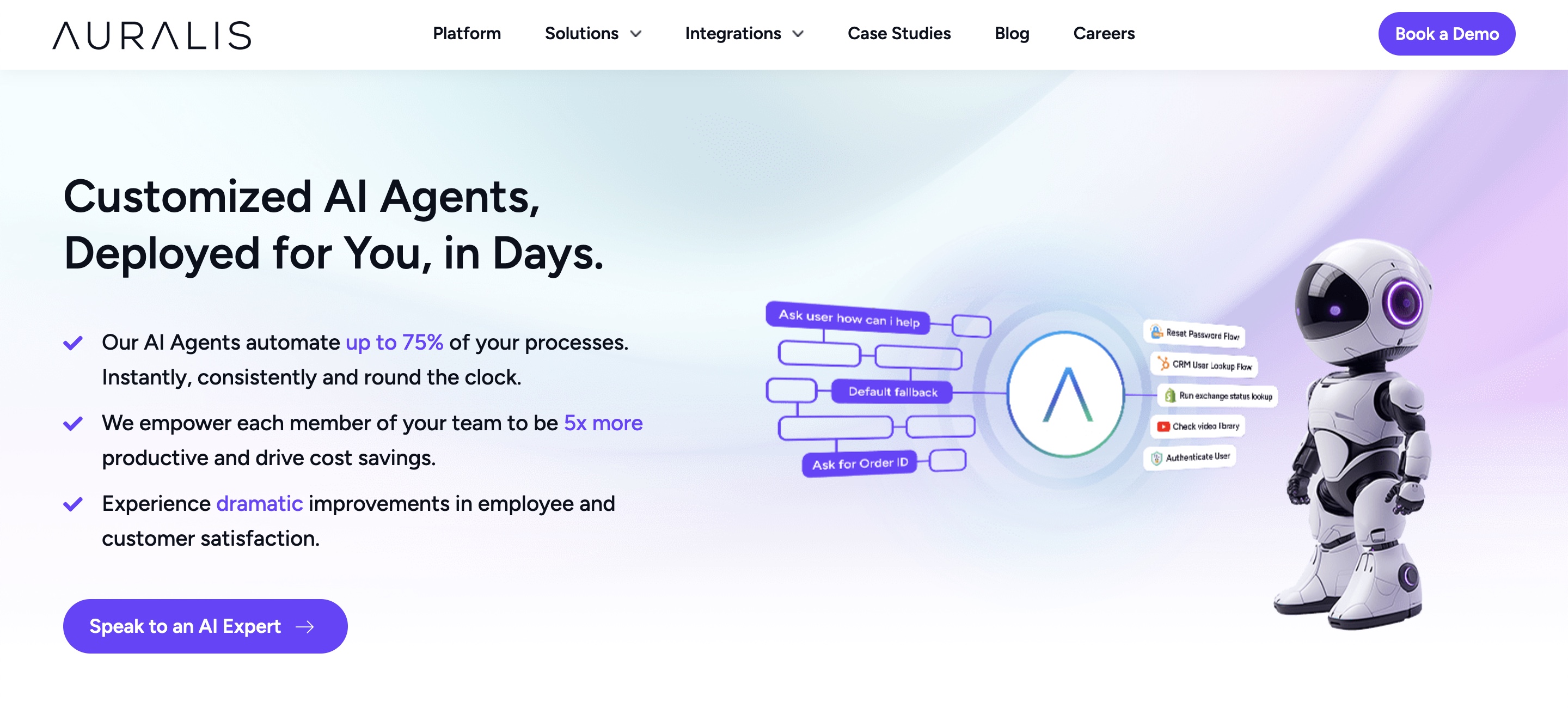Open the Platform menu item

coord(466,33)
